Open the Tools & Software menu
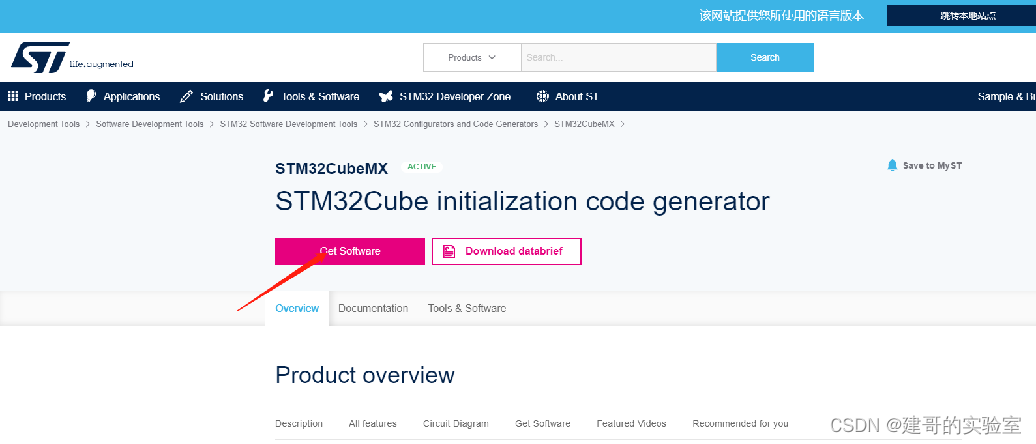Image resolution: width=1036 pixels, height=444 pixels. click(320, 96)
